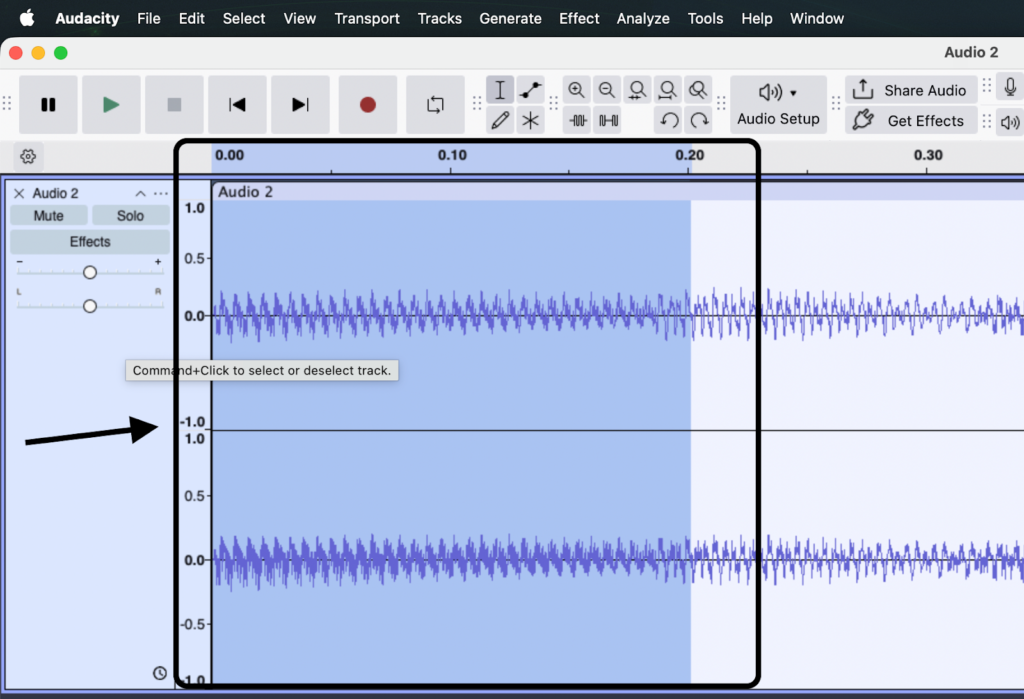Undo the last action
The image size is (1024, 699).
coord(669,121)
